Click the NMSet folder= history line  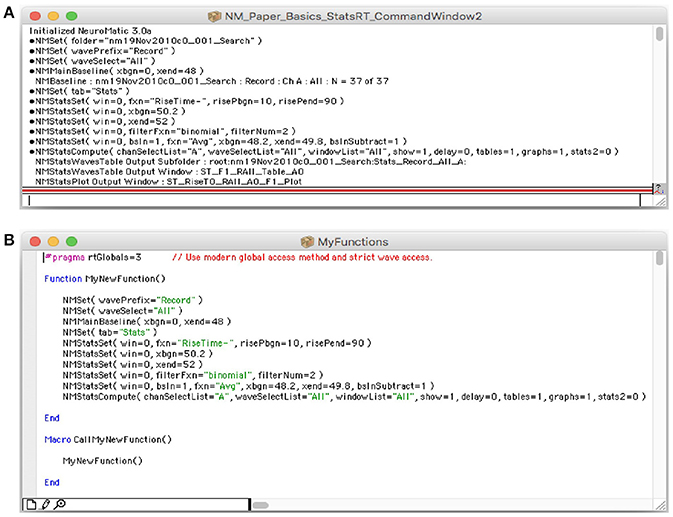(x=146, y=41)
